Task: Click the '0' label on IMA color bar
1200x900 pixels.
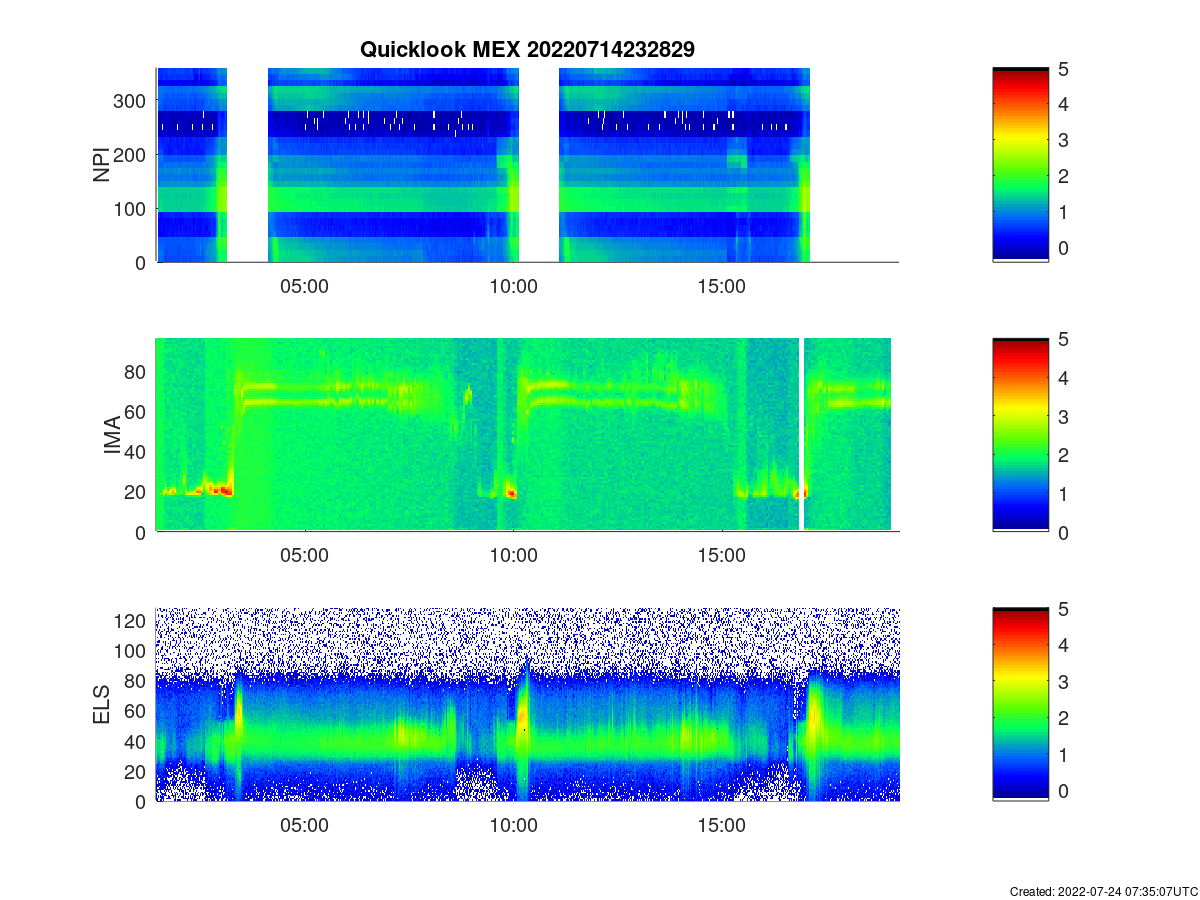Action: 1062,533
